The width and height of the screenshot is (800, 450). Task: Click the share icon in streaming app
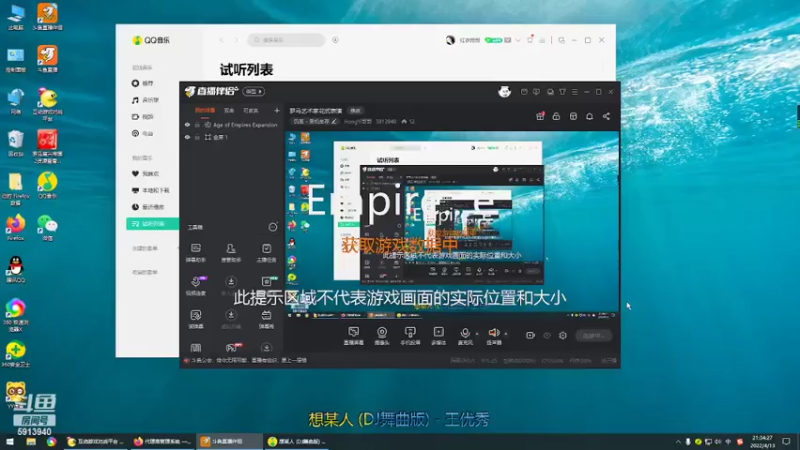[606, 116]
